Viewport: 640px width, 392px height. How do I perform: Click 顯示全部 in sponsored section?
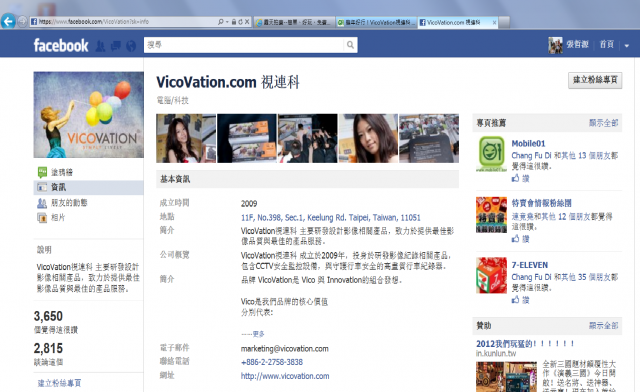click(603, 325)
